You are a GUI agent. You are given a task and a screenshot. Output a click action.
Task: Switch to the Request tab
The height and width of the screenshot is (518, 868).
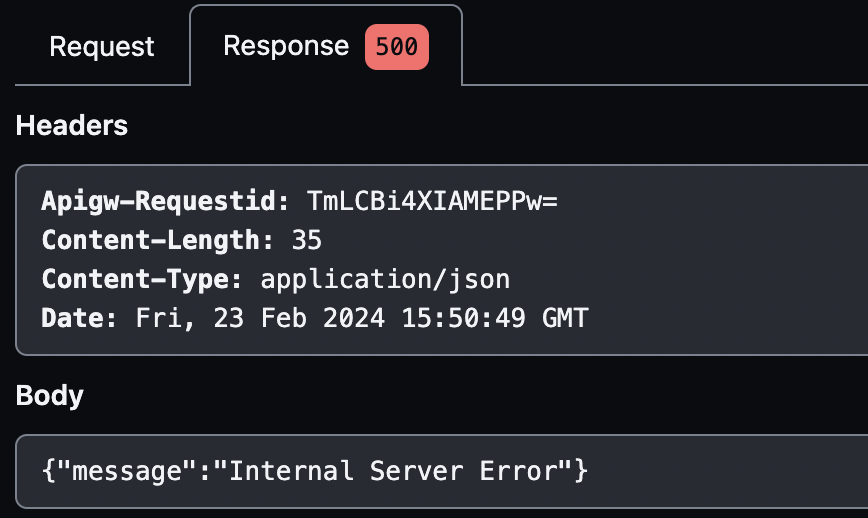[x=102, y=47]
